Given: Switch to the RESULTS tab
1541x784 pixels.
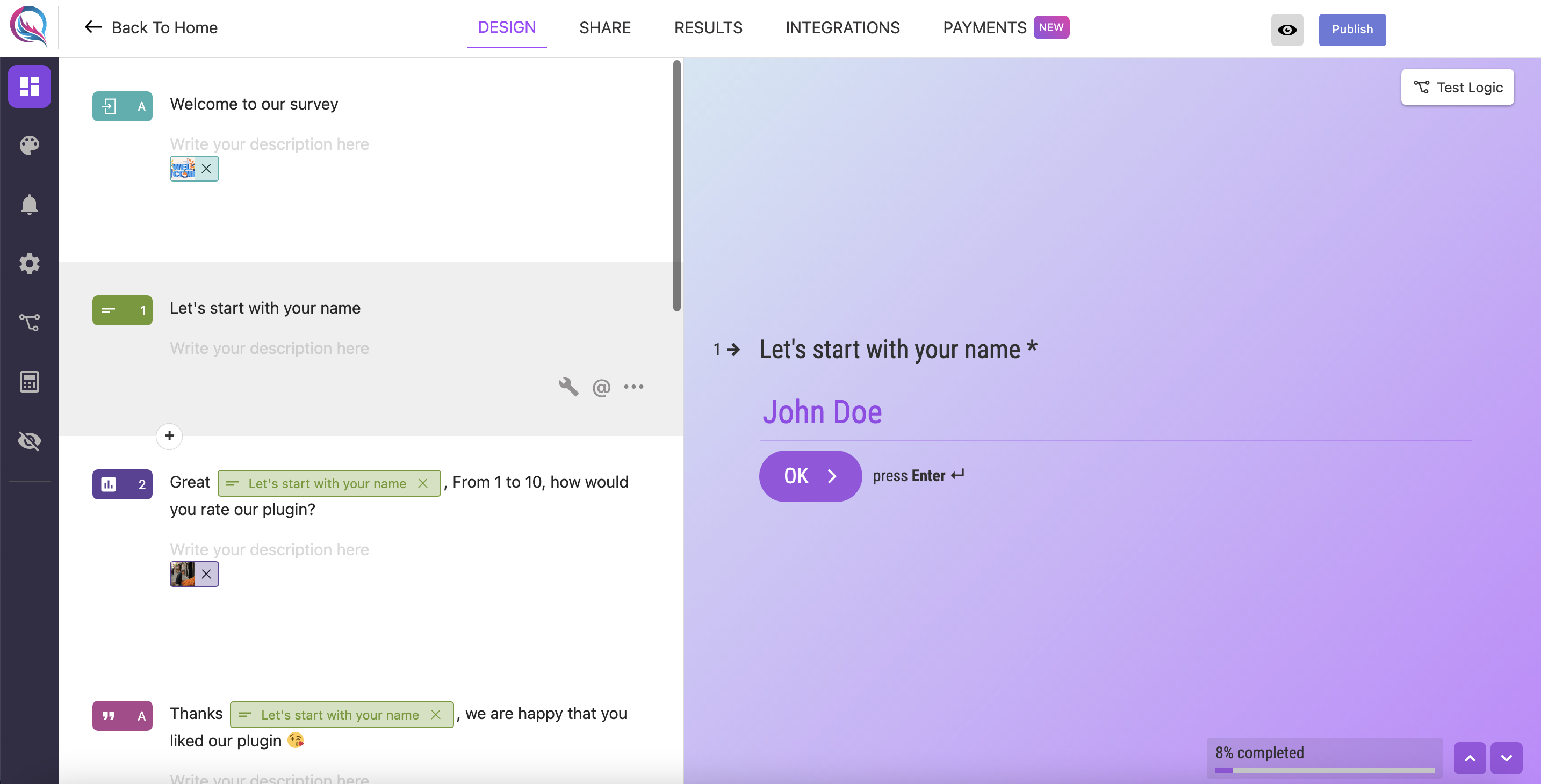Looking at the screenshot, I should [709, 28].
